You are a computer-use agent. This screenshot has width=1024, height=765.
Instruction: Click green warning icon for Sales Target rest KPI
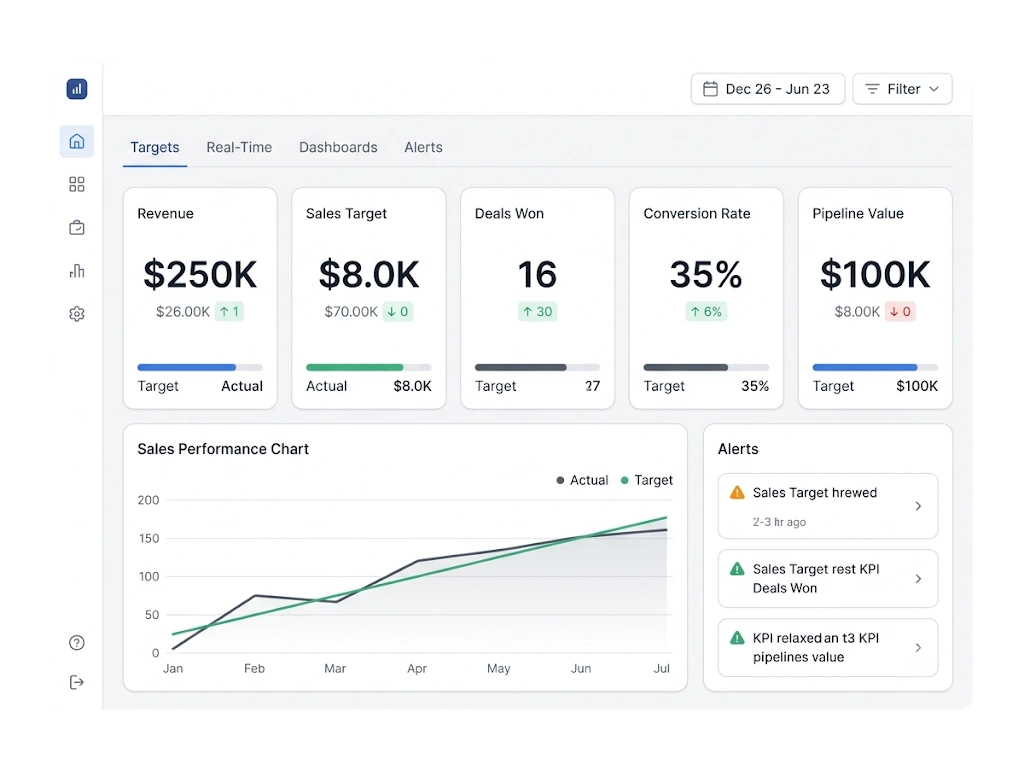[737, 569]
